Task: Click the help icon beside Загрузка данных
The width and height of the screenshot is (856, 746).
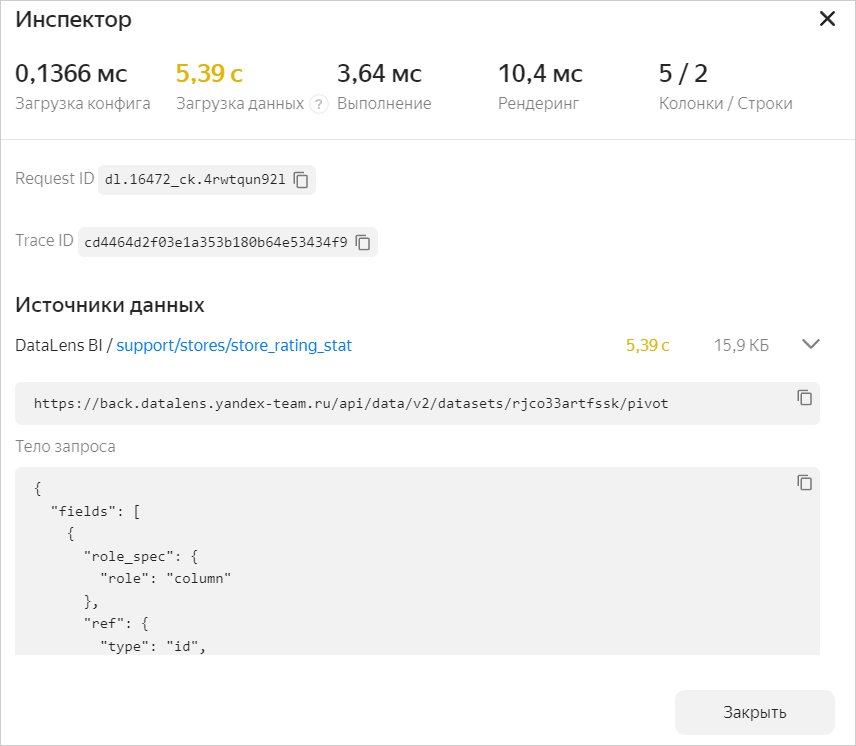Action: [x=319, y=104]
